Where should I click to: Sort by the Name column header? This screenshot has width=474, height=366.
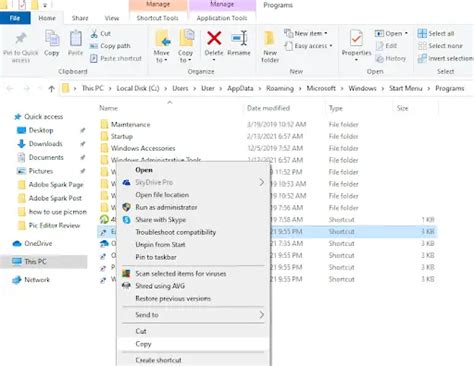pyautogui.click(x=109, y=108)
